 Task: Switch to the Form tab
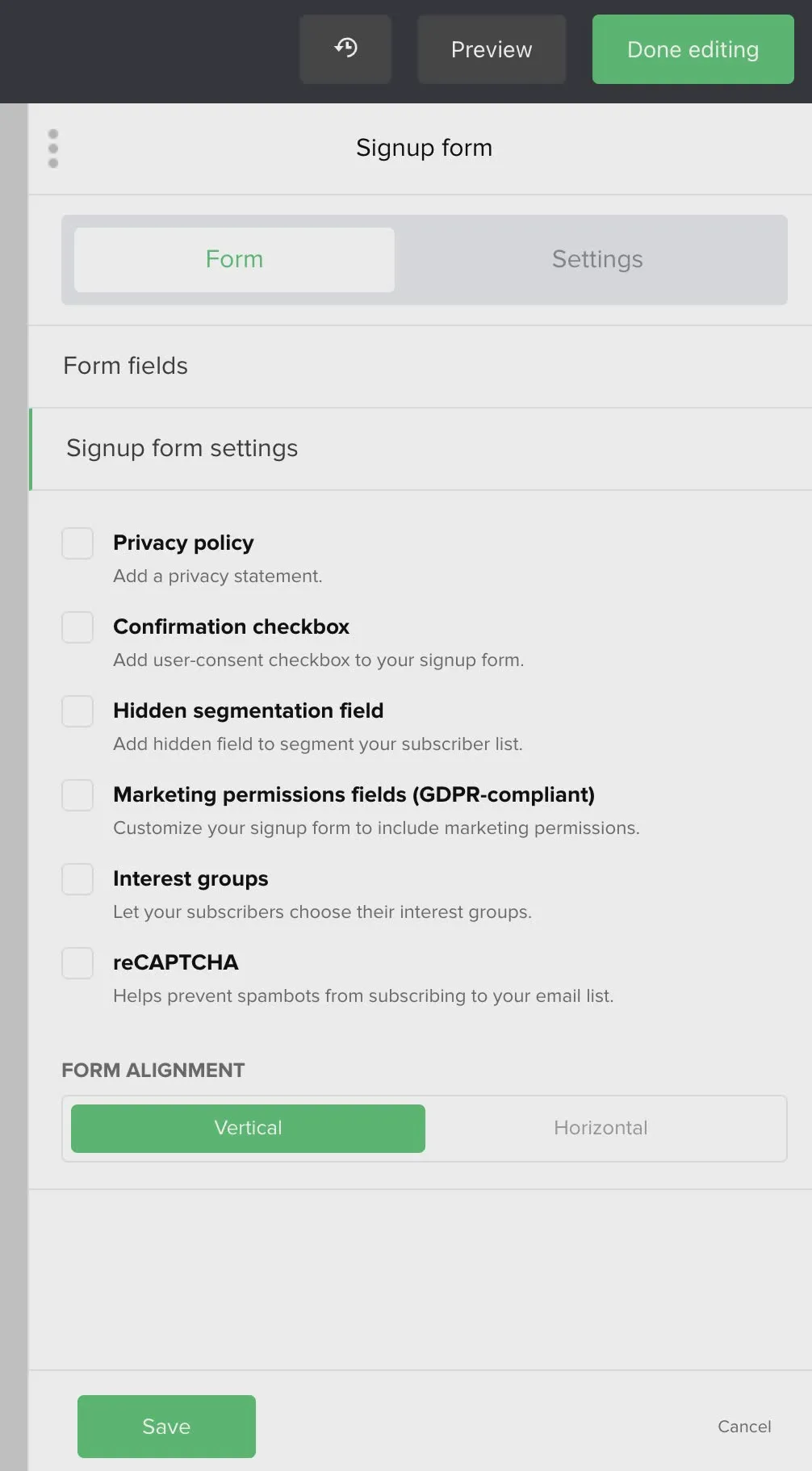click(234, 259)
